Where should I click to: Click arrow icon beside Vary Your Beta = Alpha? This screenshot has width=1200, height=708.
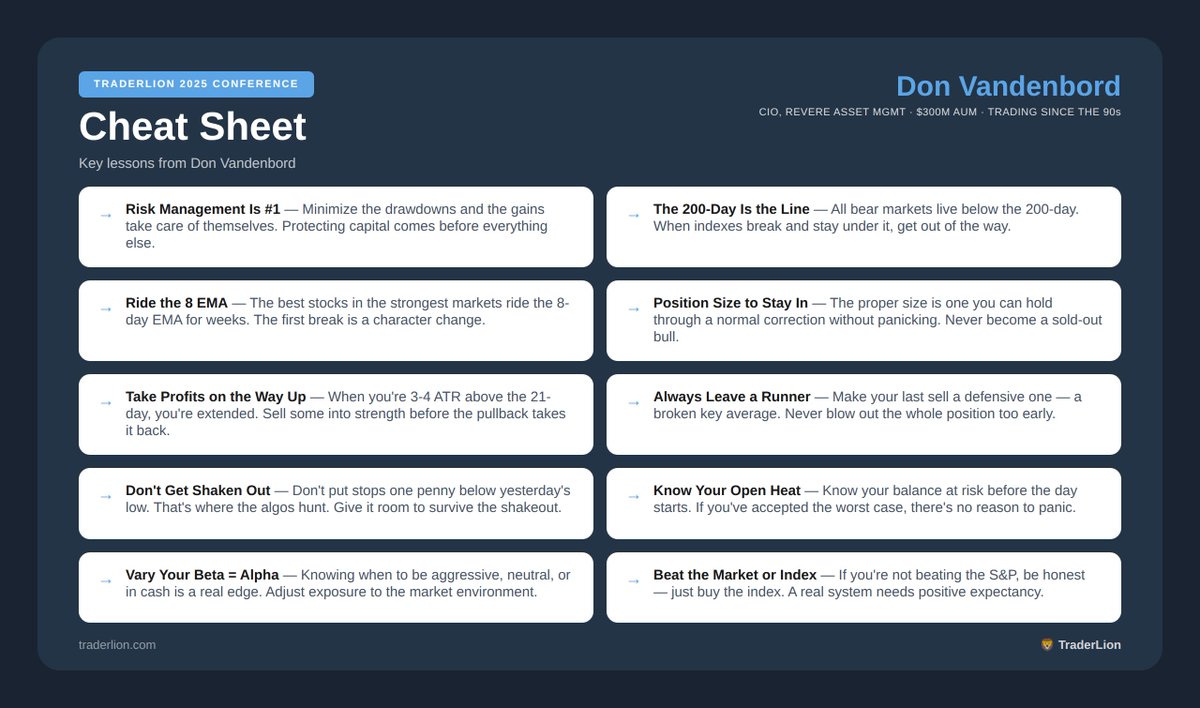105,581
